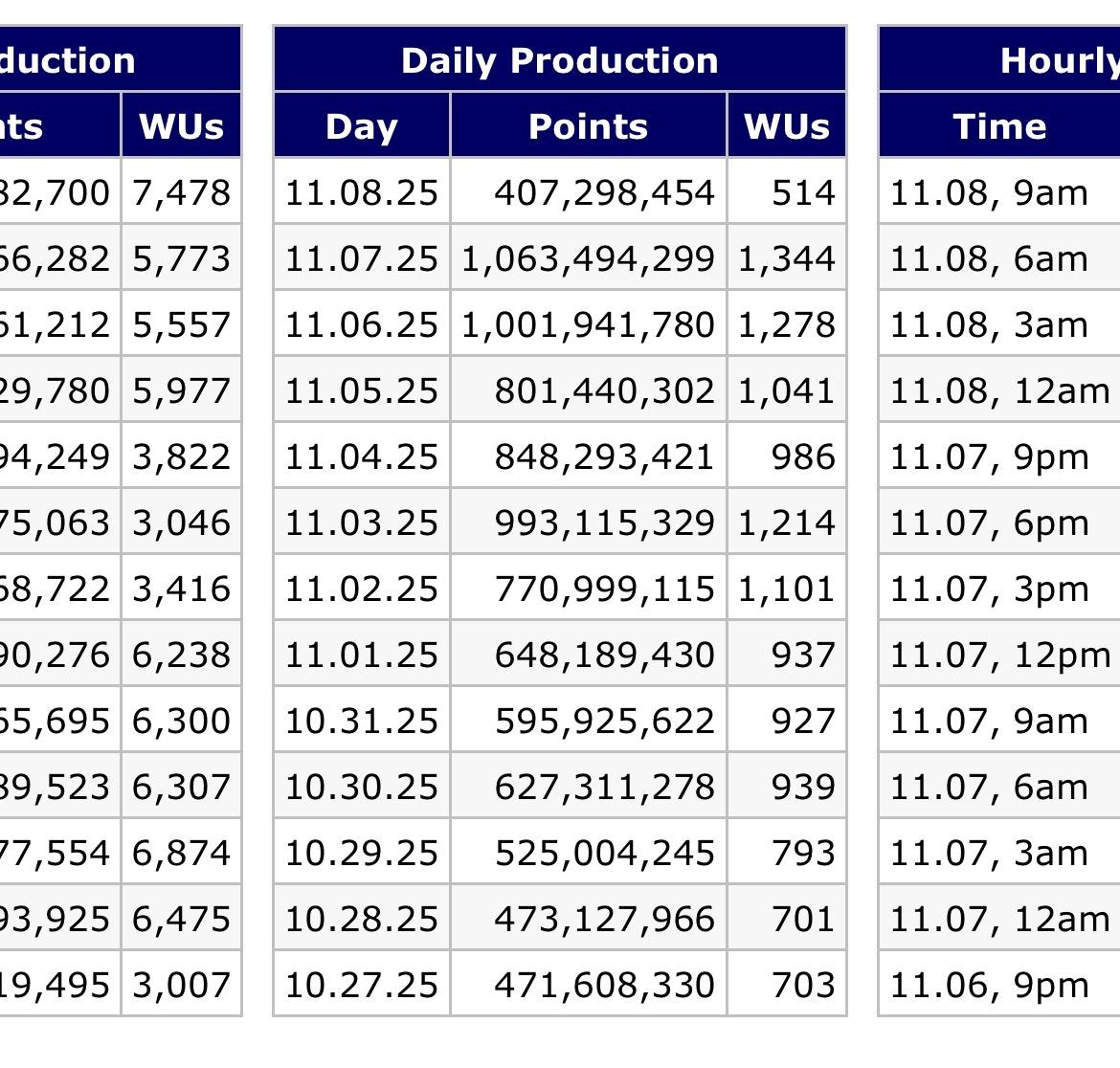
Task: Click the WUs column header in Daily Production
Action: coord(787,126)
